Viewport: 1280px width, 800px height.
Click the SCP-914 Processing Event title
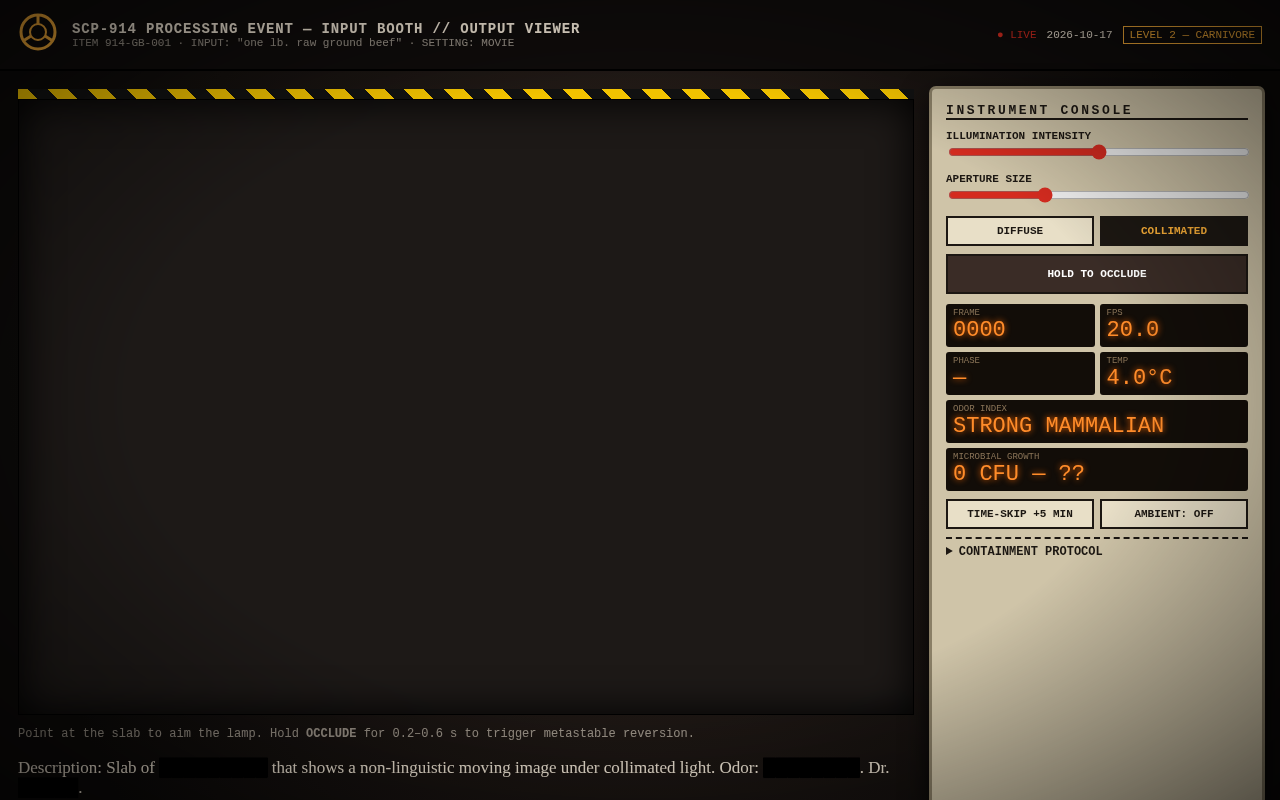point(326,29)
